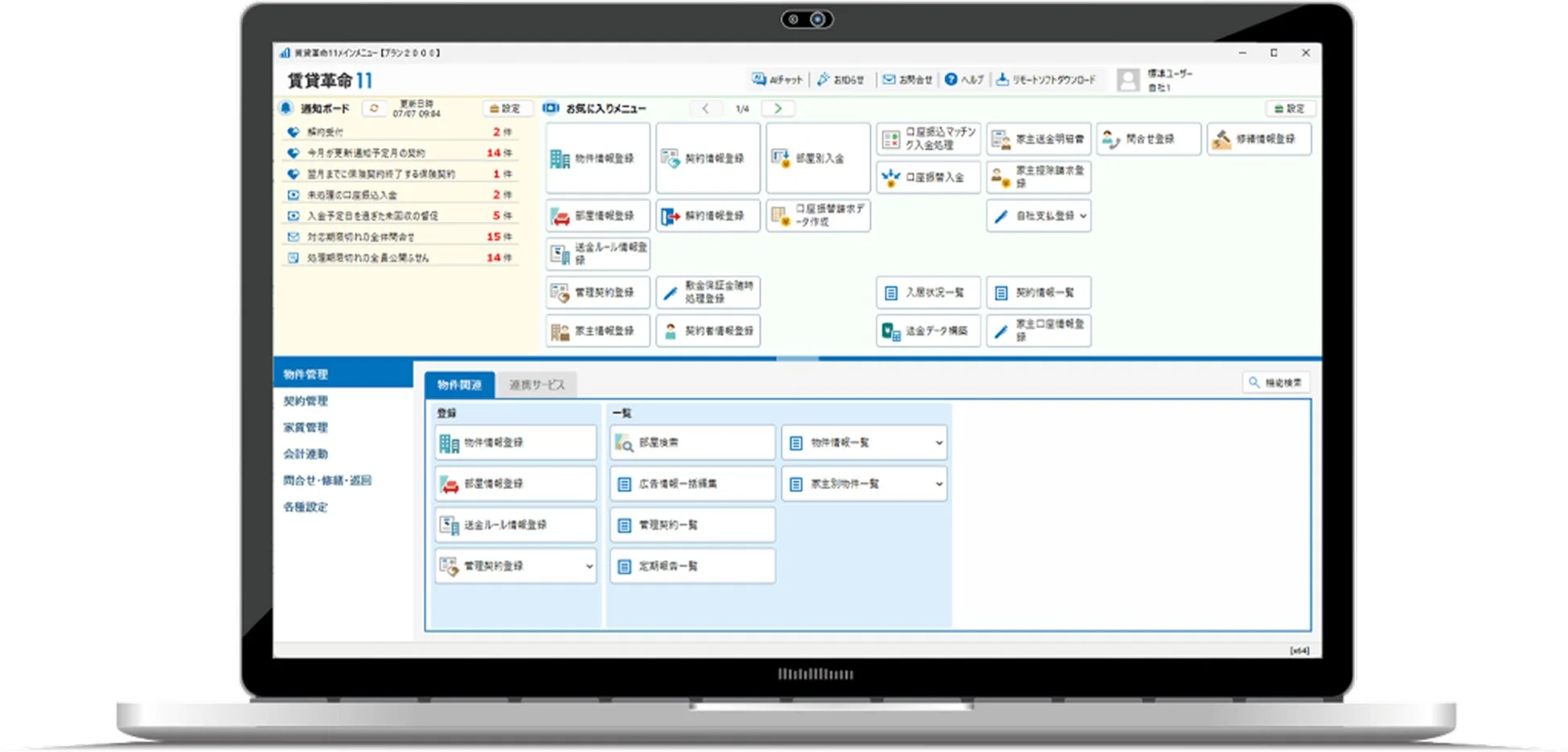The width and height of the screenshot is (1568, 752).
Task: Open 解約情報登録 favorite tile
Action: tap(708, 216)
